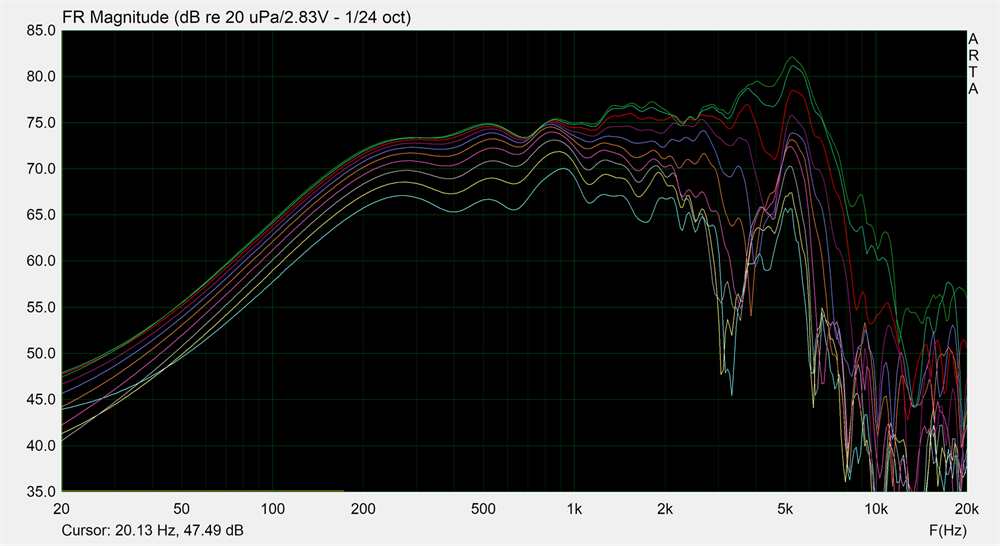Click the 200 Hz frequency axis label
1000x546 pixels.
point(364,509)
